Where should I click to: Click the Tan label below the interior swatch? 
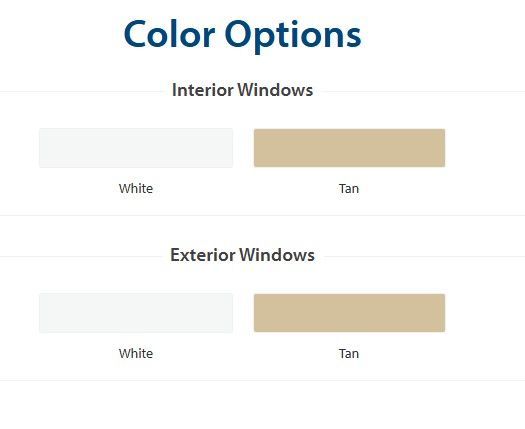[x=349, y=189]
